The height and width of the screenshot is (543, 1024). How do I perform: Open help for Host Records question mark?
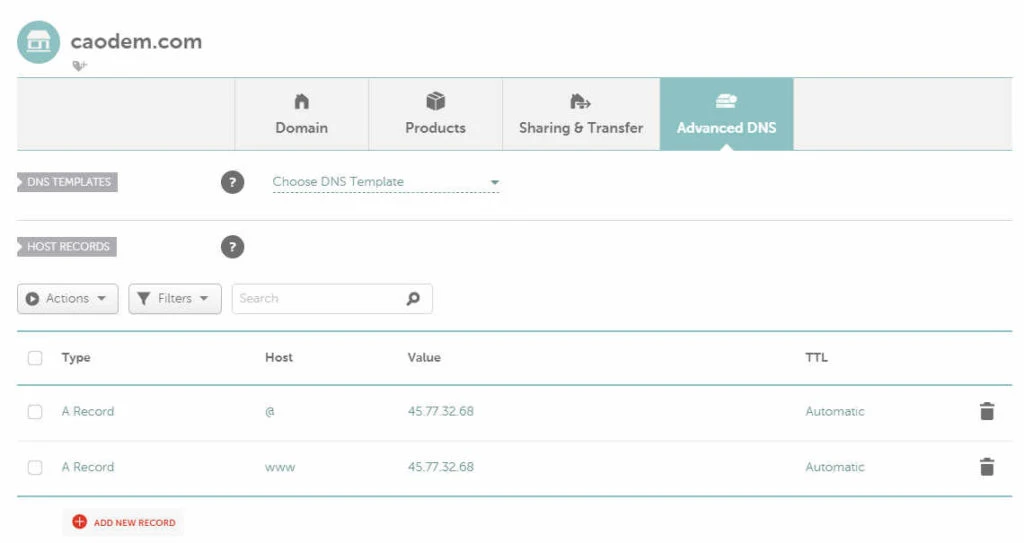232,247
